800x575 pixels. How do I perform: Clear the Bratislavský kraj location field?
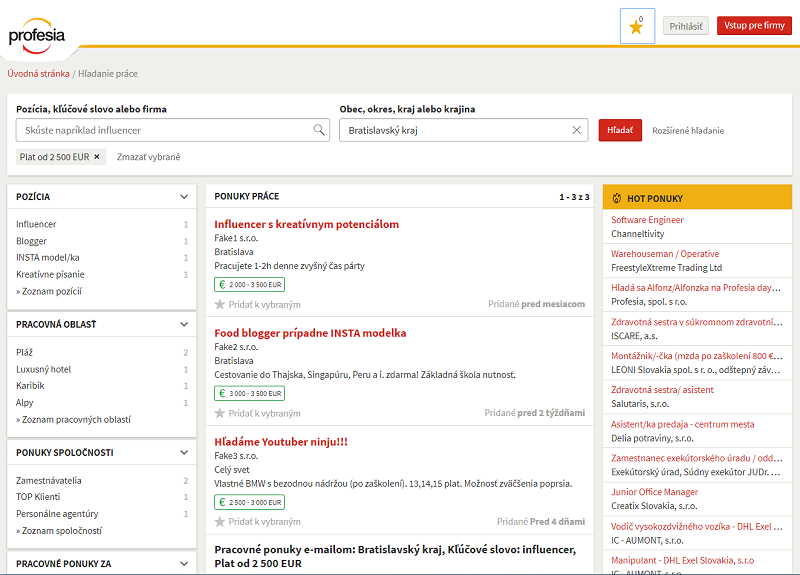(577, 130)
